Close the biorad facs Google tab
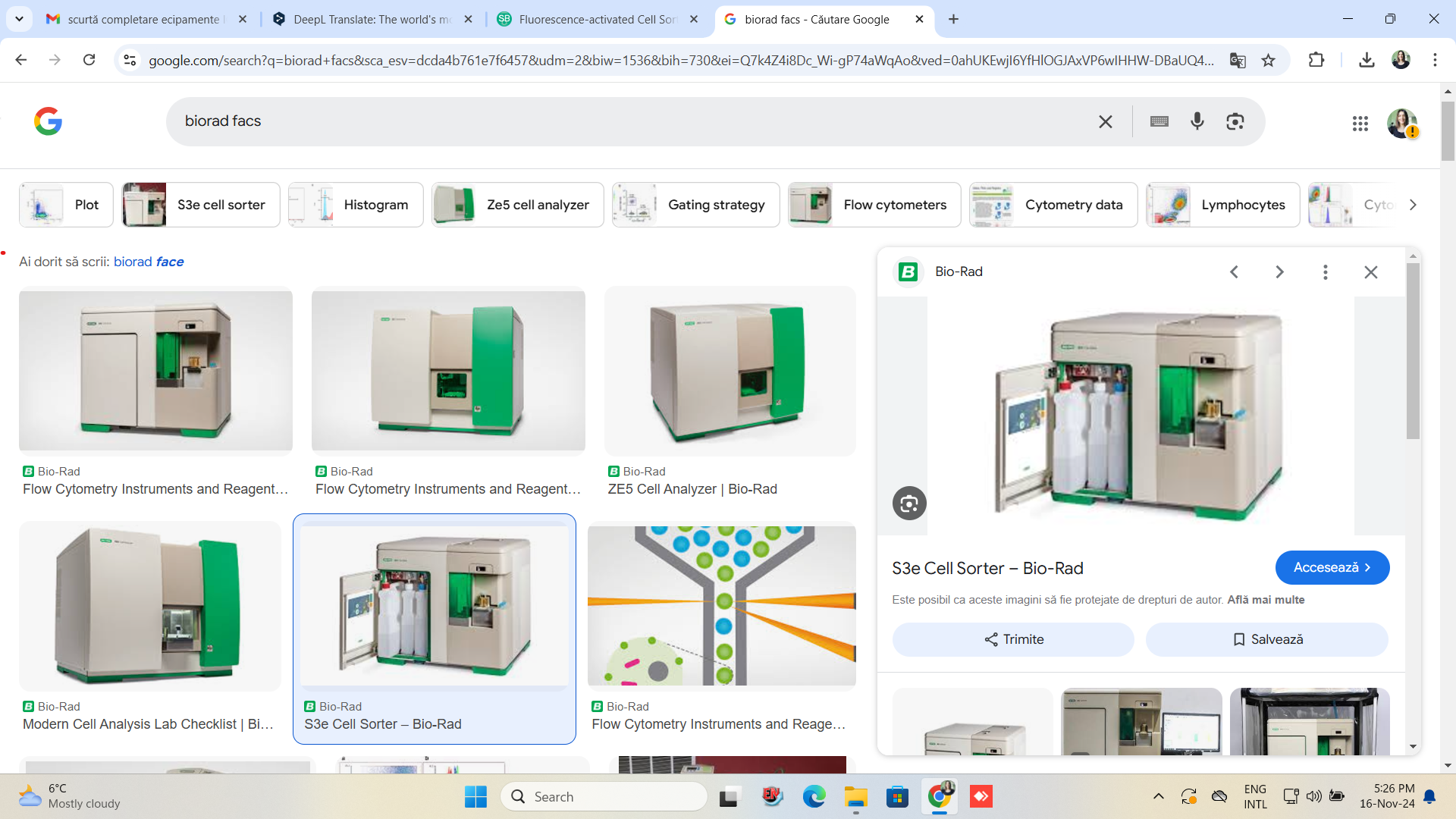The height and width of the screenshot is (819, 1456). pyautogui.click(x=919, y=19)
